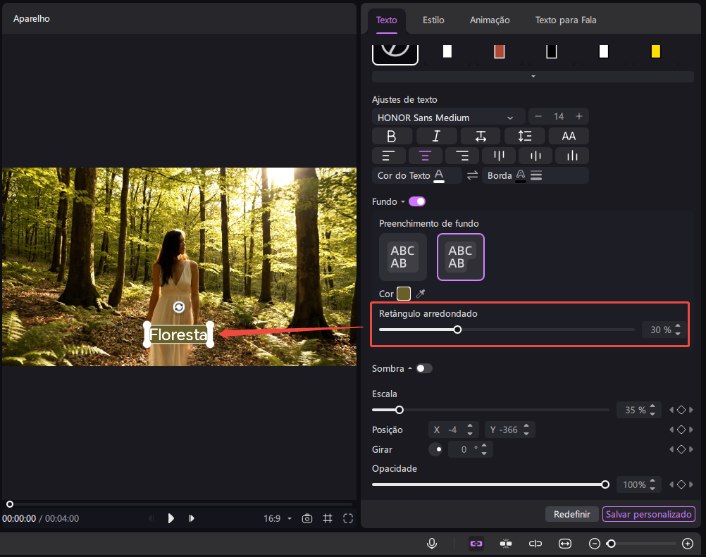Apply italic formatting to the text
Image resolution: width=706 pixels, height=557 pixels.
[436, 136]
